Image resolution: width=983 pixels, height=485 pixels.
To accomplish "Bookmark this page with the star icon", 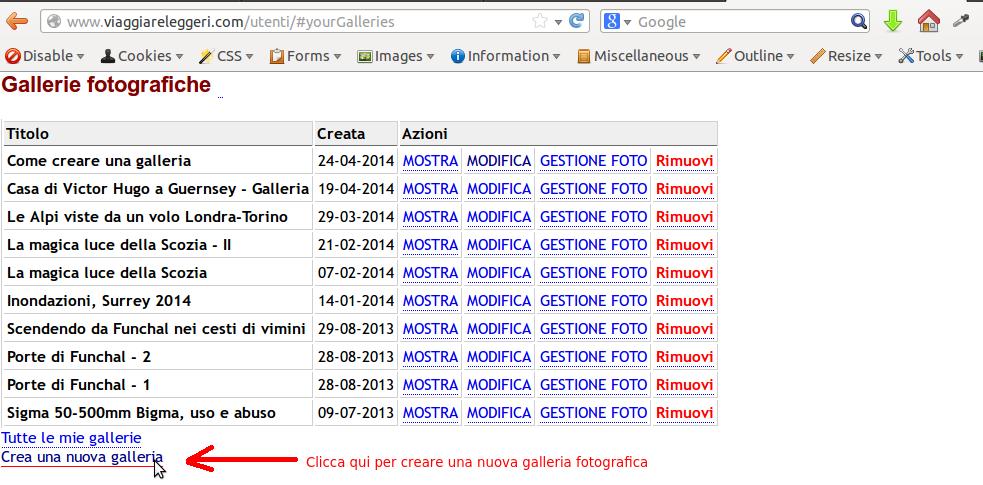I will click(540, 21).
